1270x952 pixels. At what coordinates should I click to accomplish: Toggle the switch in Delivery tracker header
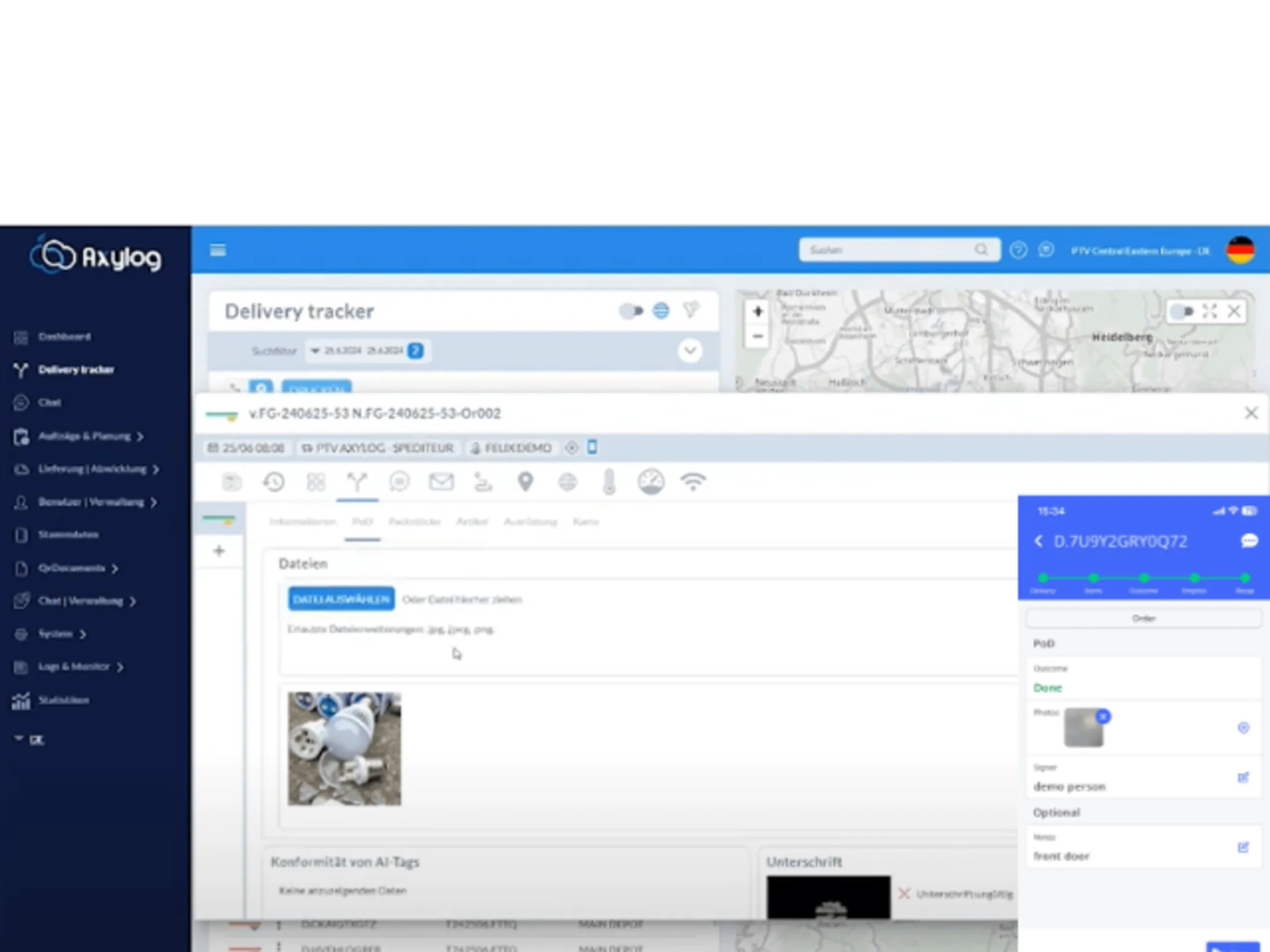point(631,311)
